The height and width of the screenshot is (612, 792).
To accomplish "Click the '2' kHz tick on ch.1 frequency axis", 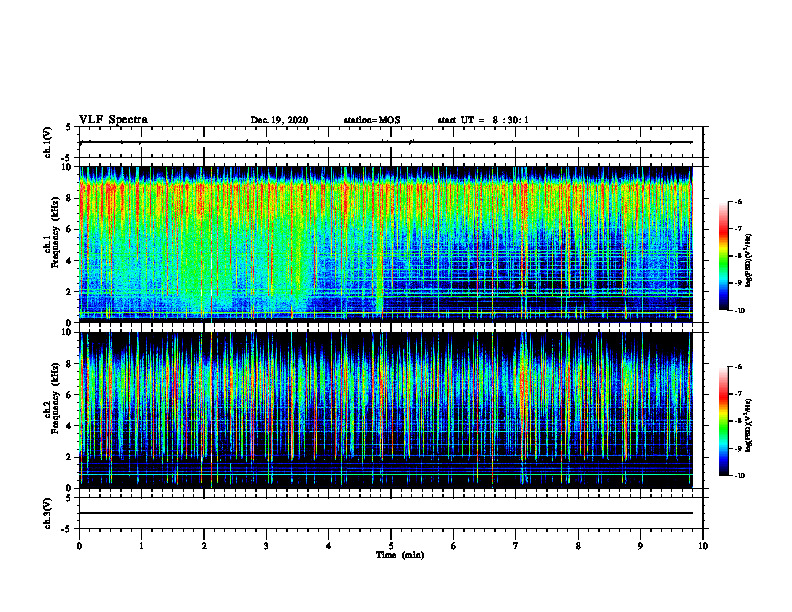I will click(69, 292).
